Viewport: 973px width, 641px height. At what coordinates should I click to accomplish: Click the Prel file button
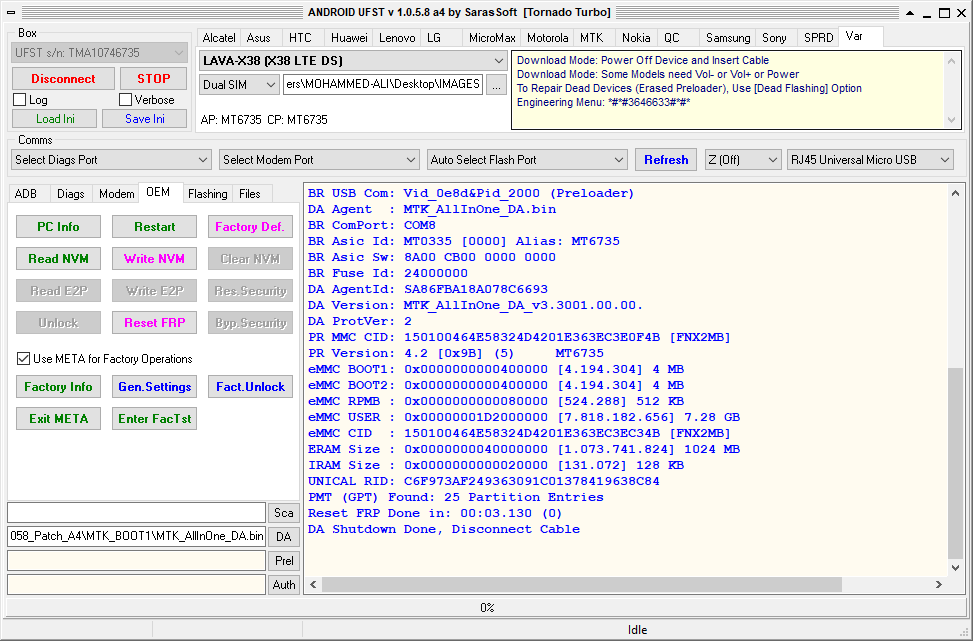[284, 561]
